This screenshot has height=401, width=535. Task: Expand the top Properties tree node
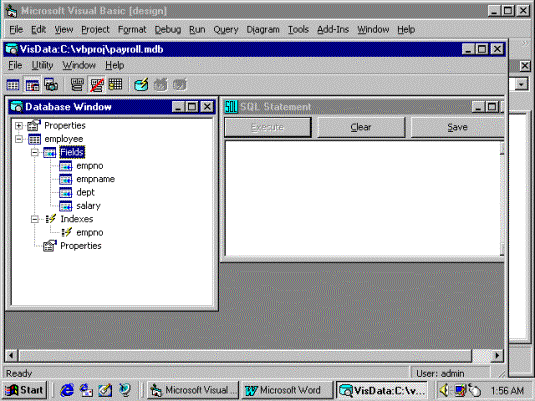(x=19, y=126)
